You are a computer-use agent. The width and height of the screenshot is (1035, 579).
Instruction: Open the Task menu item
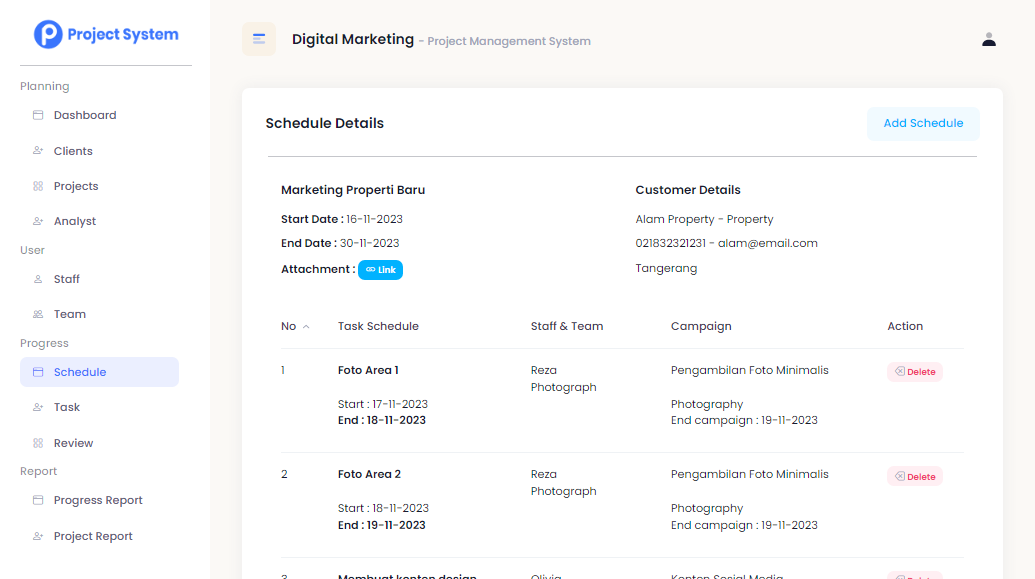coord(99,407)
